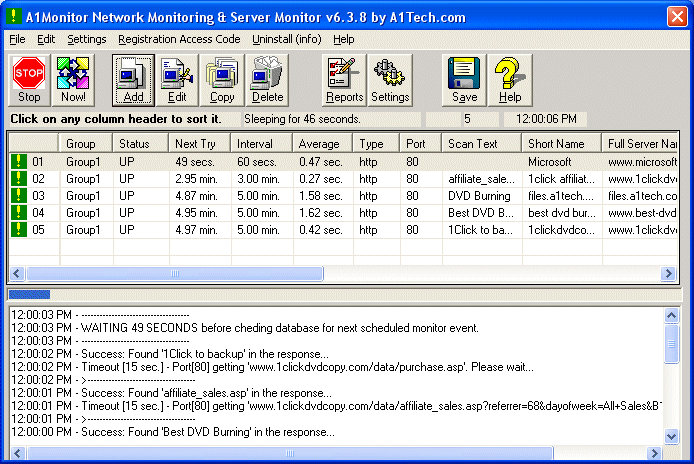Select the '1click affiliat...' short name cell
The image size is (694, 464).
[x=561, y=179]
